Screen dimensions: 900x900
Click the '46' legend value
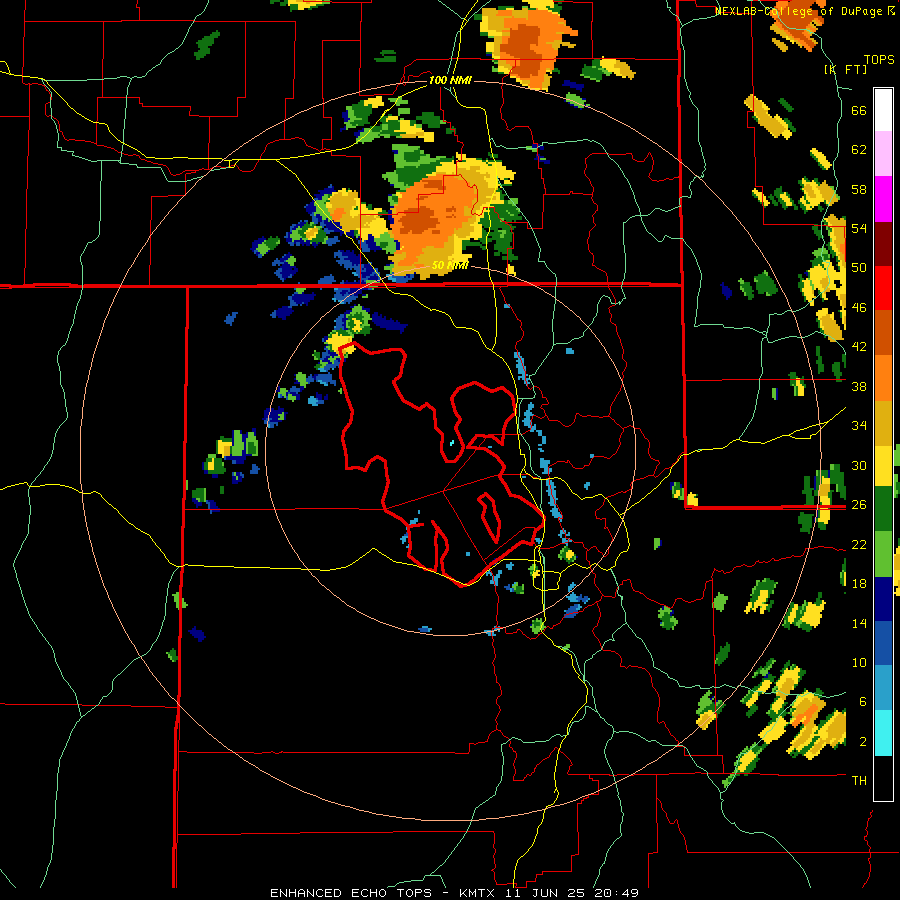(x=859, y=308)
